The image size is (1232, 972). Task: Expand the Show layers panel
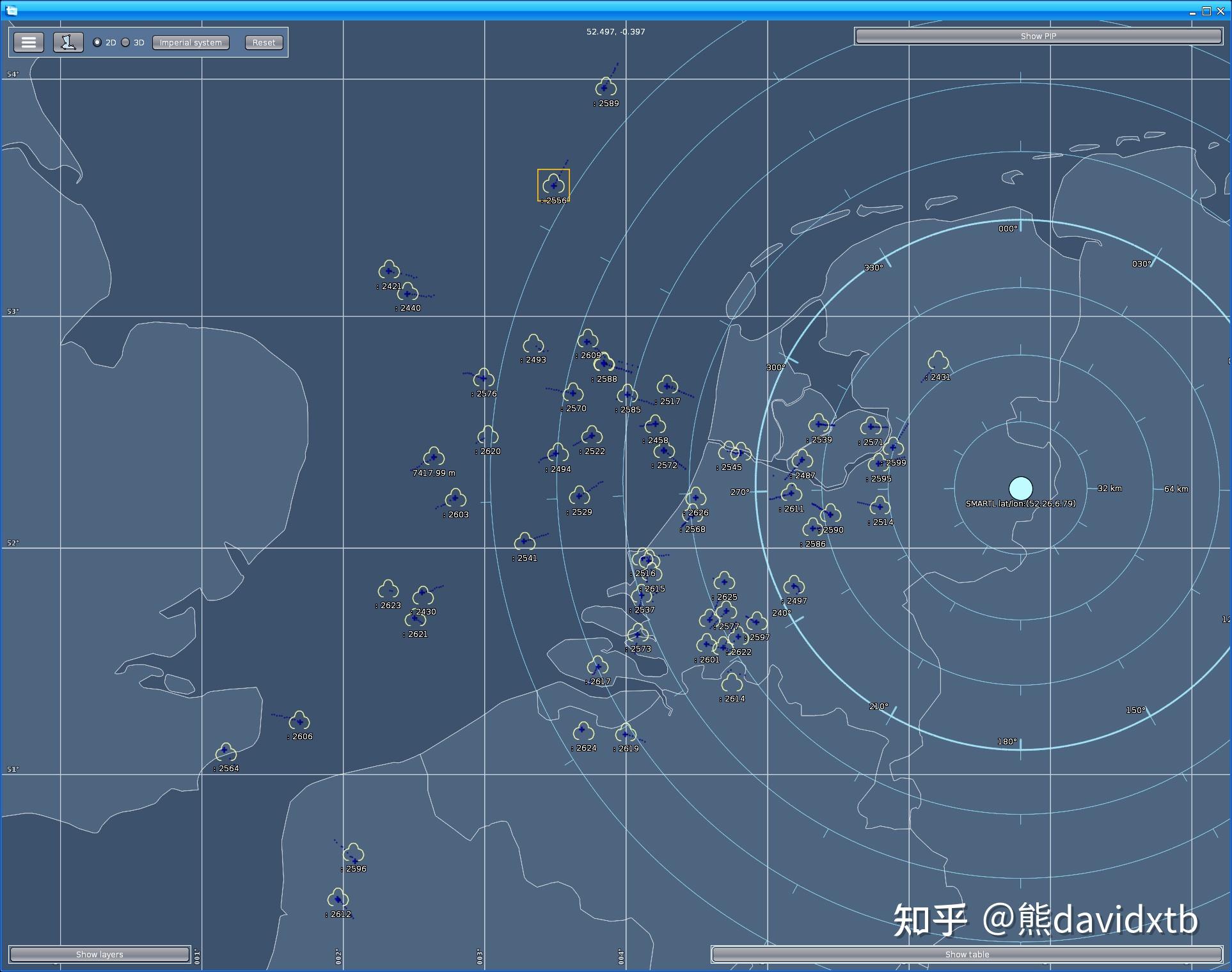pos(99,954)
